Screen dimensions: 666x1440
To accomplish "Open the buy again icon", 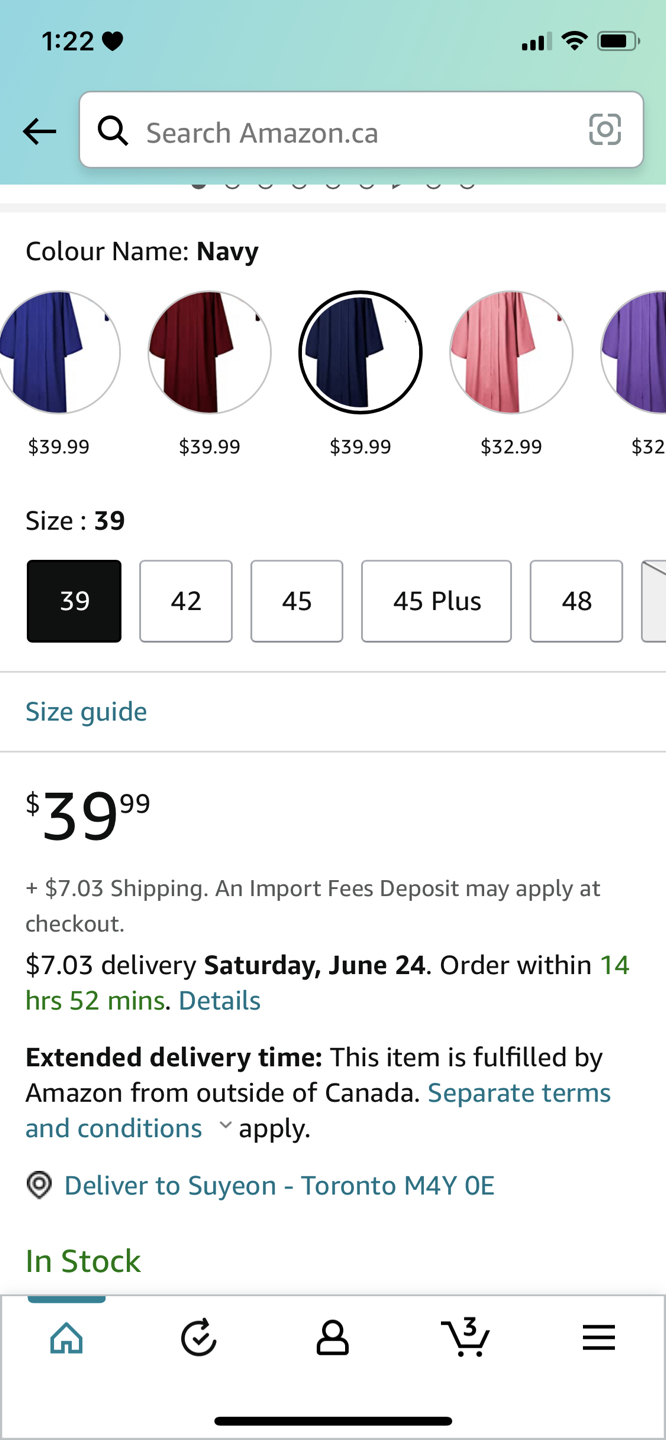I will pyautogui.click(x=199, y=1338).
